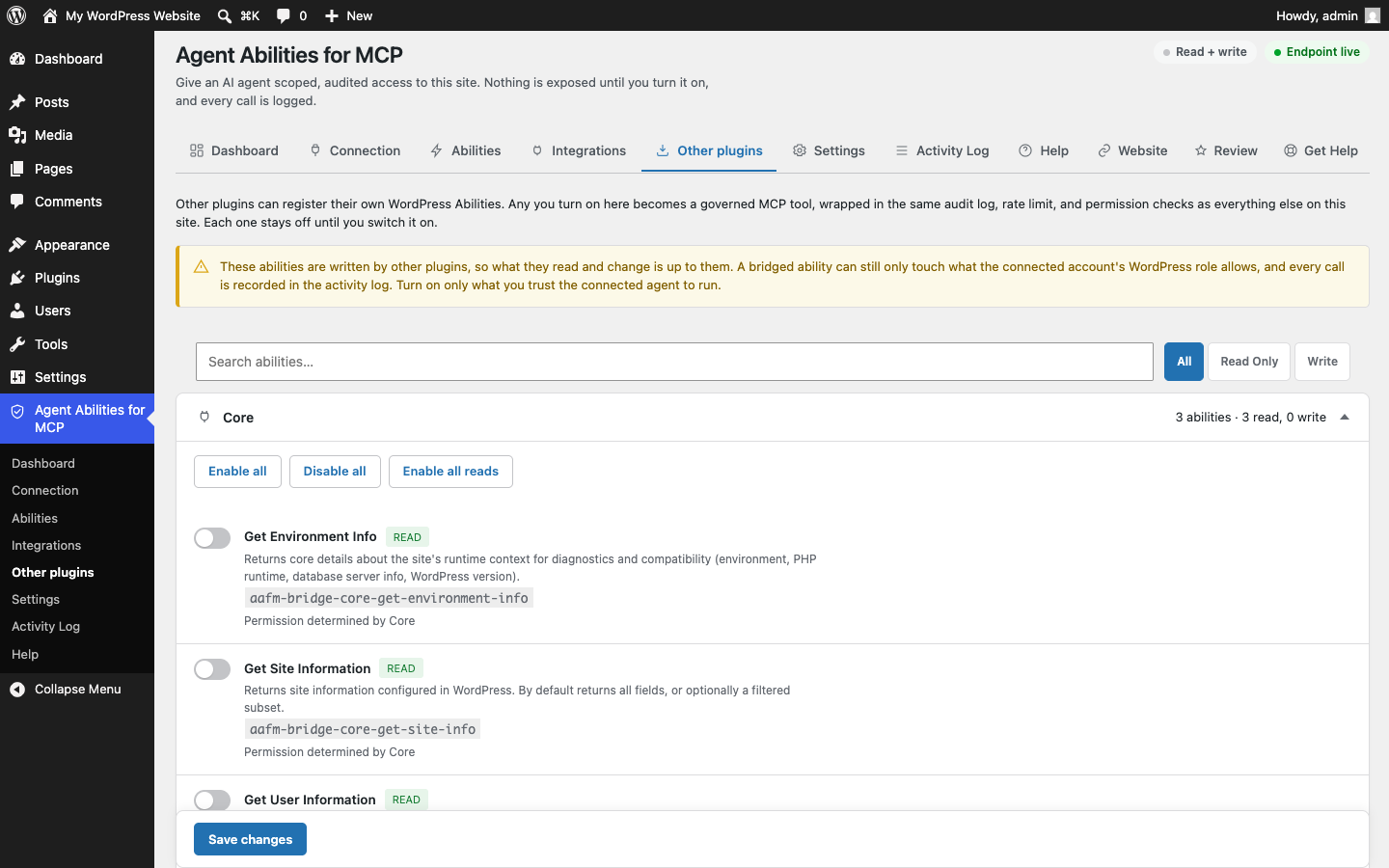Image resolution: width=1389 pixels, height=868 pixels.
Task: Open the Activity Log tab
Action: point(941,150)
